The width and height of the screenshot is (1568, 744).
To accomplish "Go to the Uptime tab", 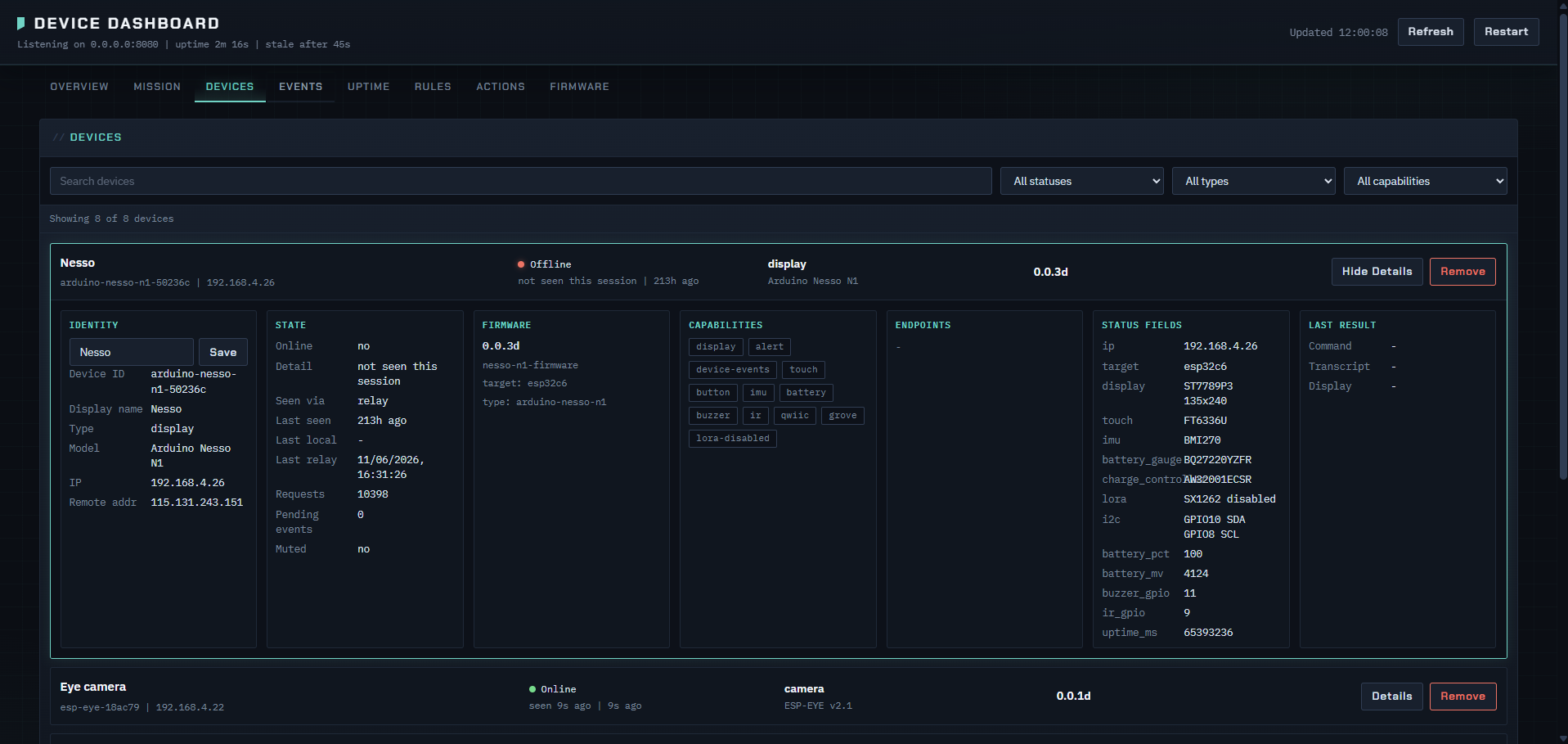I will pos(369,87).
